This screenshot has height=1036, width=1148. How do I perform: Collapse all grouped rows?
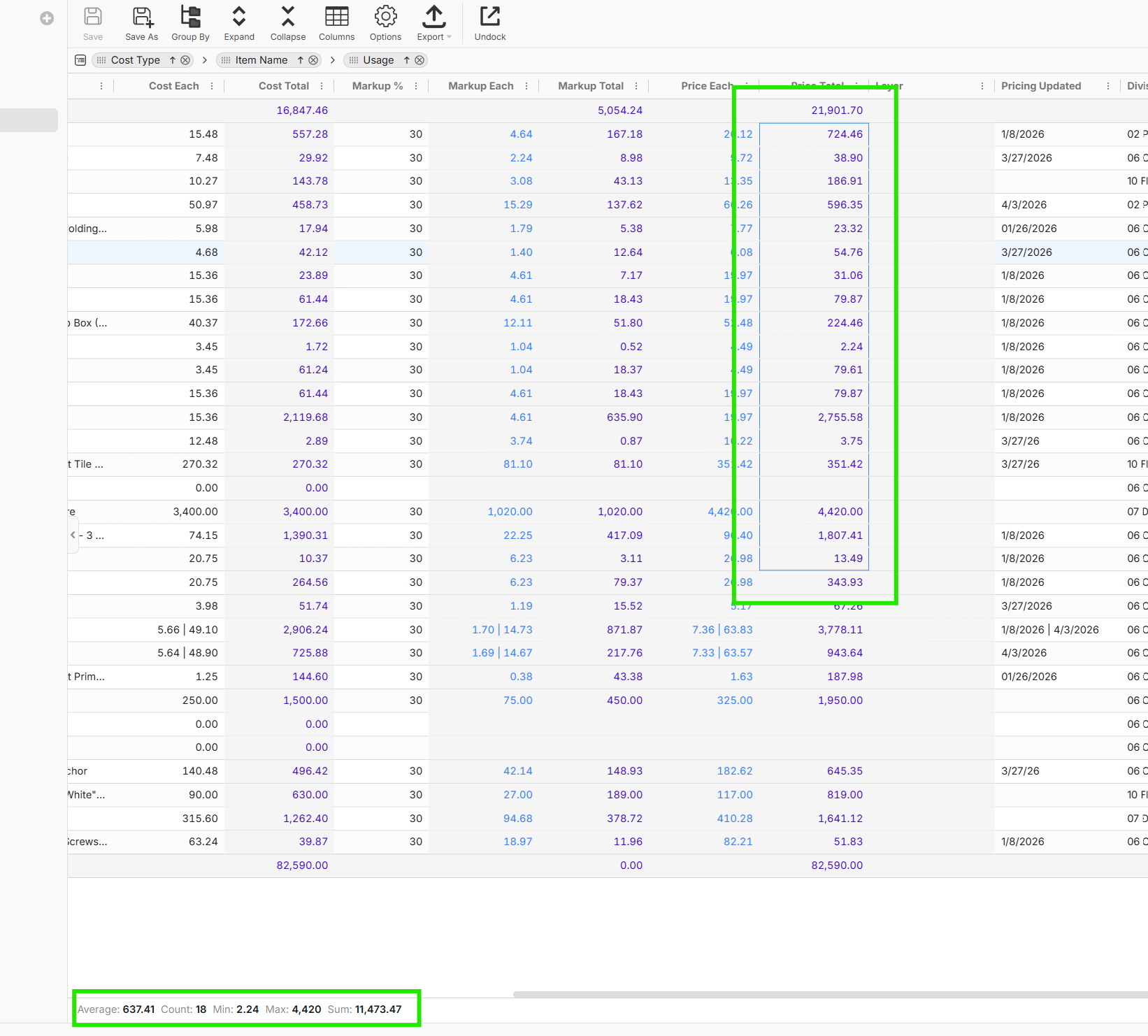(x=287, y=23)
